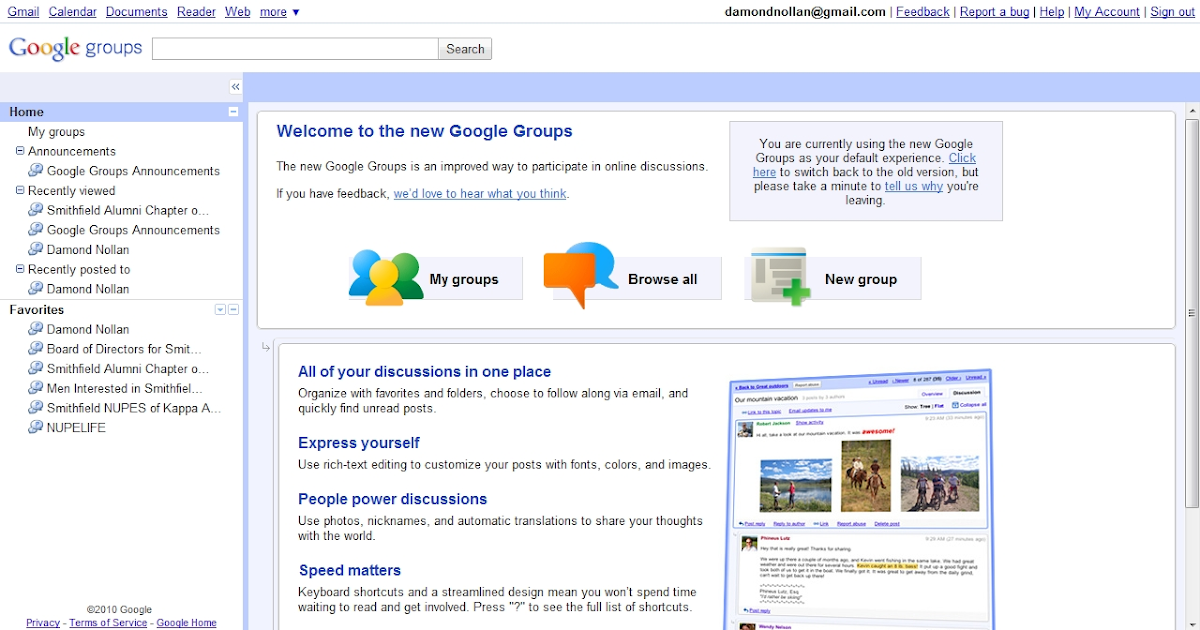Collapse the Favorites section
Image resolution: width=1200 pixels, height=630 pixels.
[x=233, y=310]
